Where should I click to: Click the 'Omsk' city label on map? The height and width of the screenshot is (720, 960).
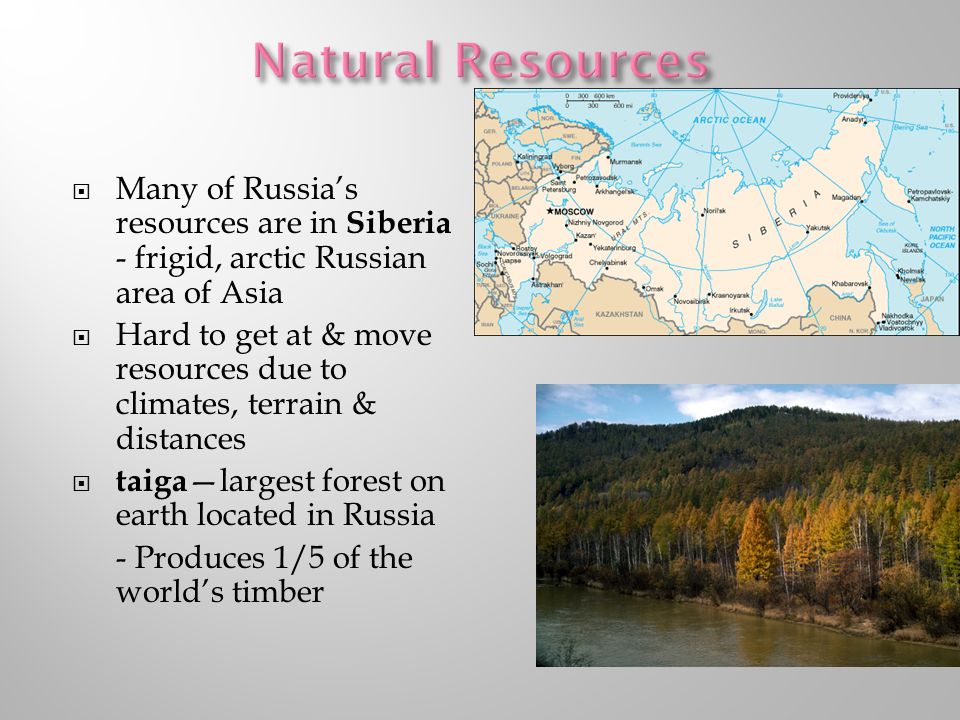654,288
